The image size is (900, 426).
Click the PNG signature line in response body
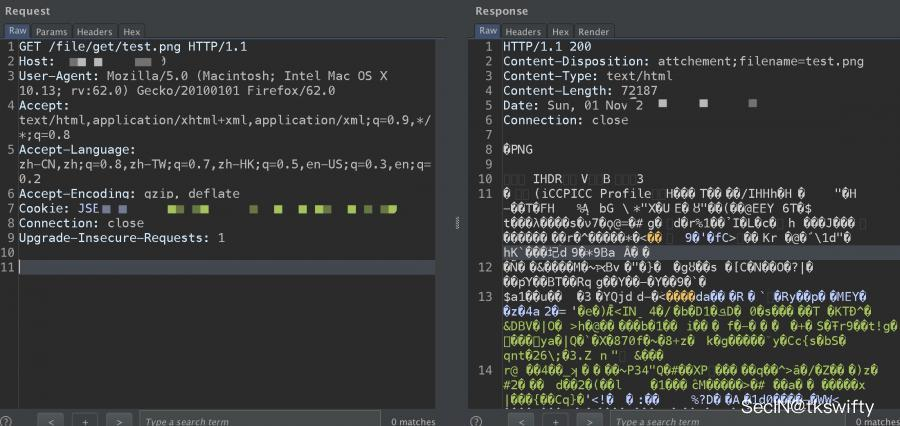pyautogui.click(x=518, y=150)
